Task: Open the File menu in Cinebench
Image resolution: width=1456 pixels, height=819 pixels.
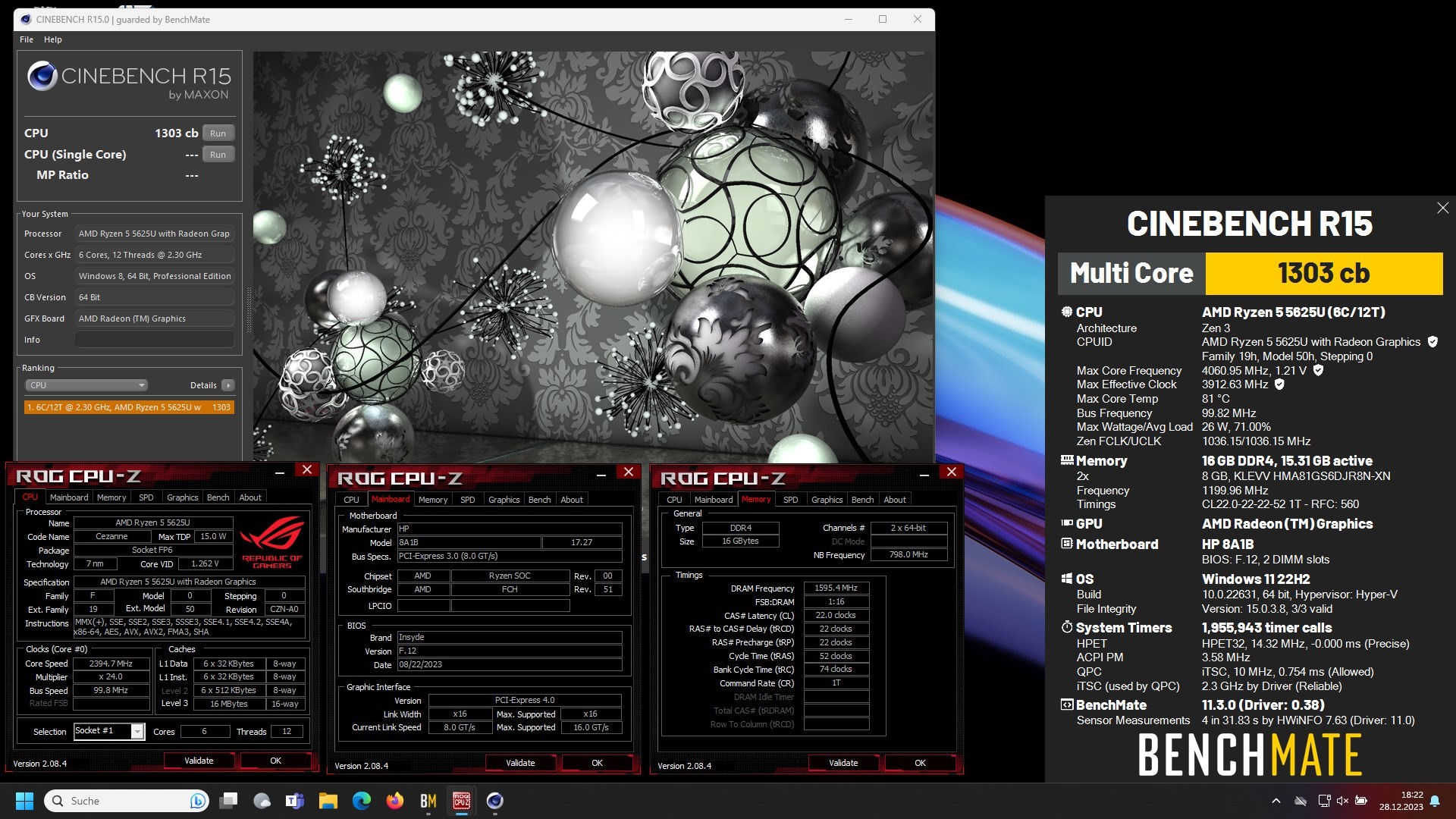Action: pos(27,39)
